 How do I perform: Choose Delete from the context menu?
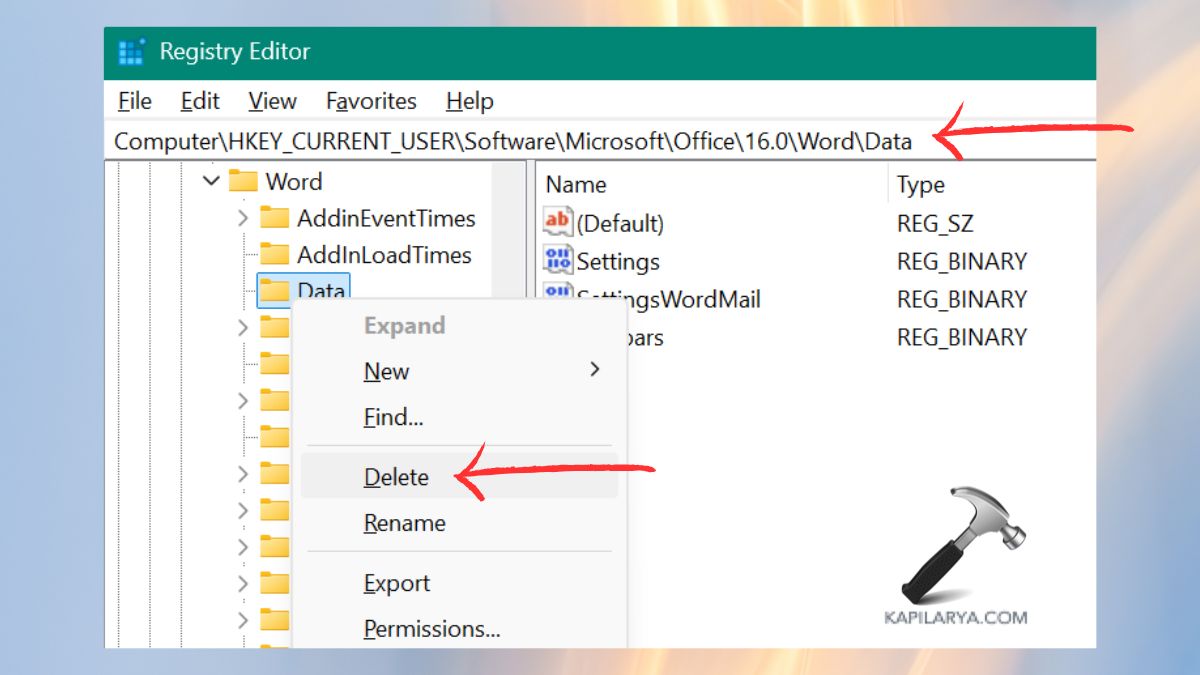(x=395, y=477)
